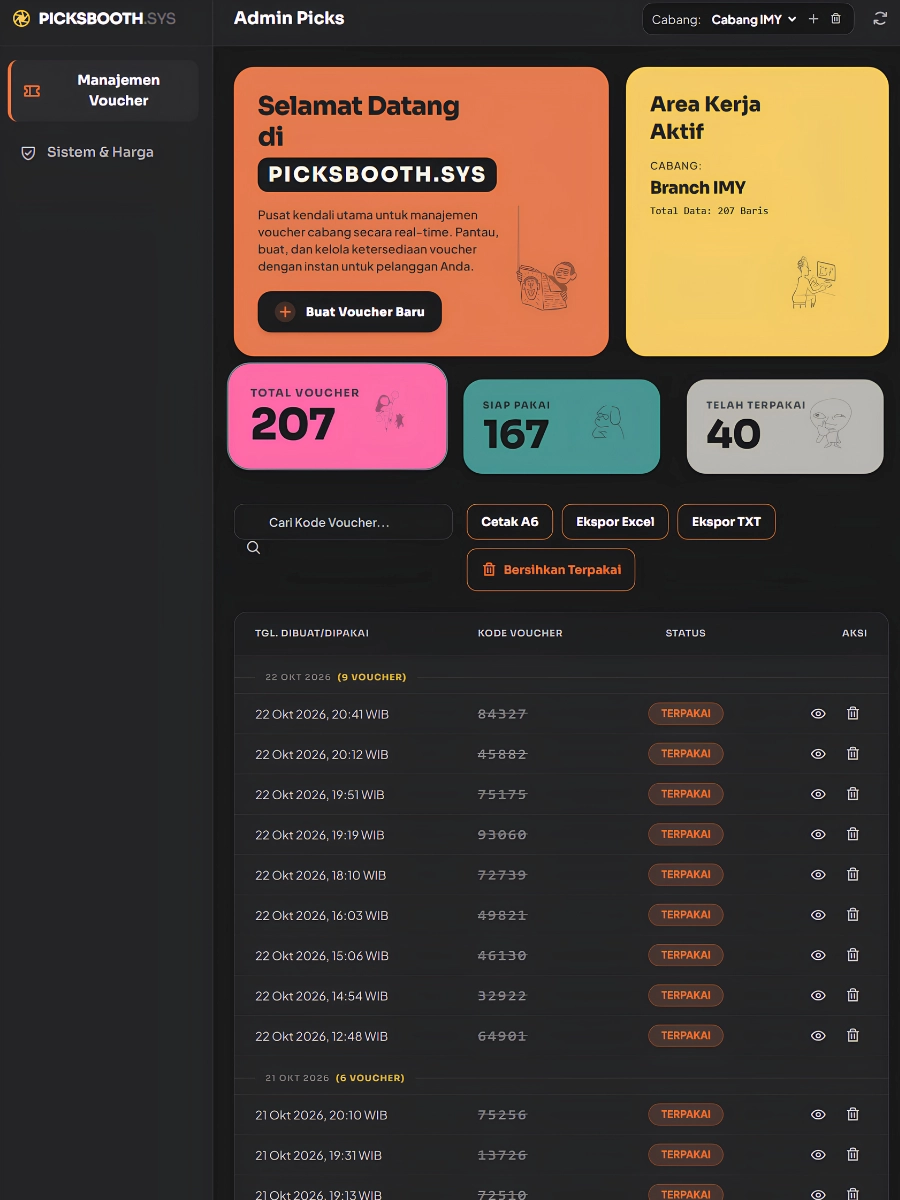View voucher 32922 with eye icon

[x=818, y=996]
